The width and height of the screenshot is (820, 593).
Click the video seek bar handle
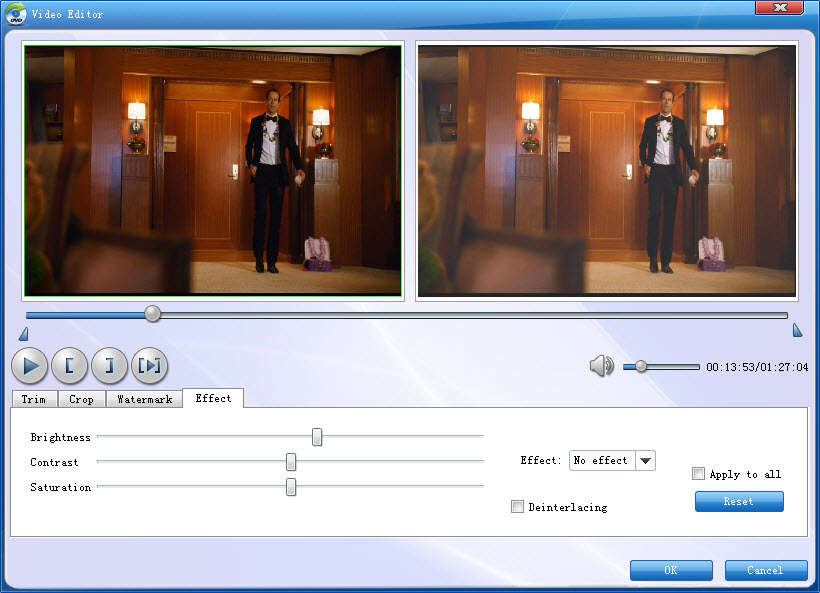tap(153, 314)
